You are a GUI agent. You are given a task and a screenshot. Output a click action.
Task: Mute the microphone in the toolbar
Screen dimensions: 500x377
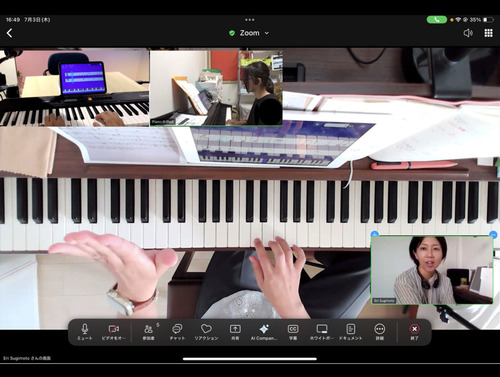85,332
